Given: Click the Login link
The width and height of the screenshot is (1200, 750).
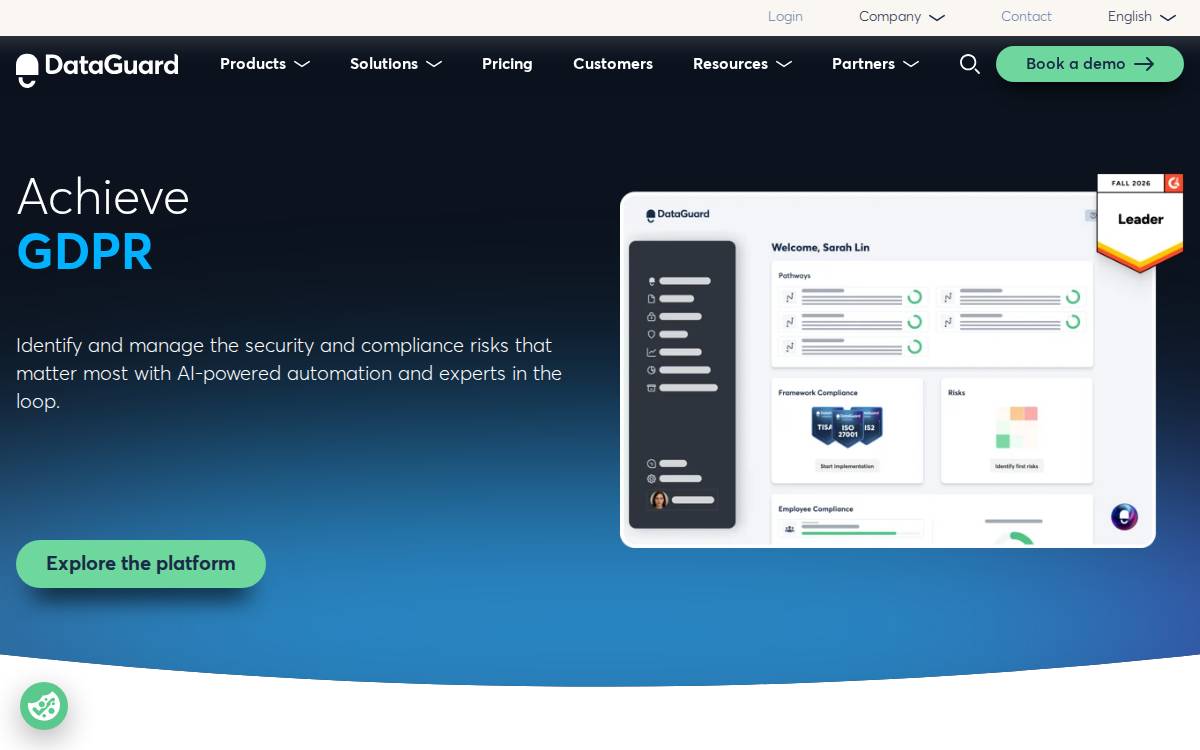Looking at the screenshot, I should click(x=785, y=17).
